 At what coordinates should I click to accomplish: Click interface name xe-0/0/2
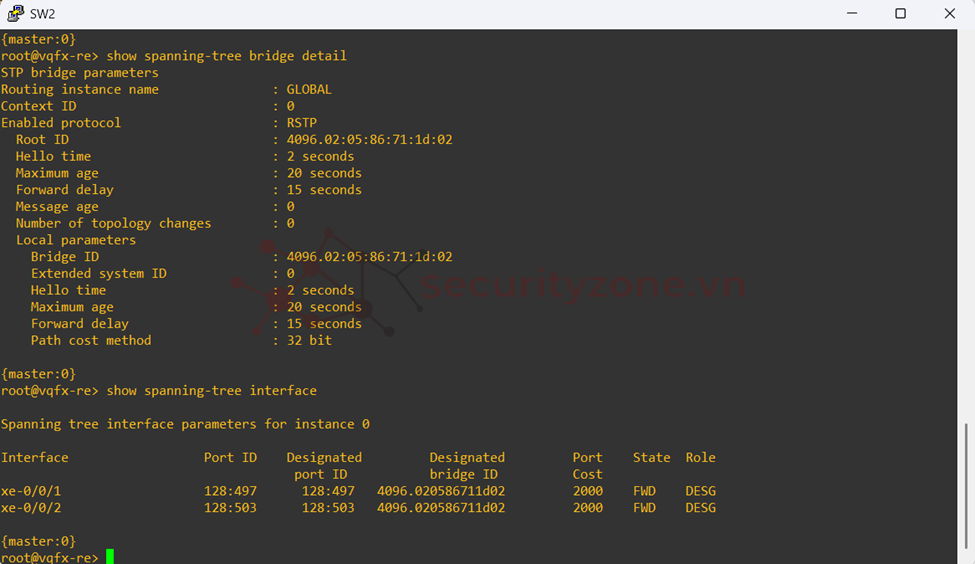click(x=31, y=508)
